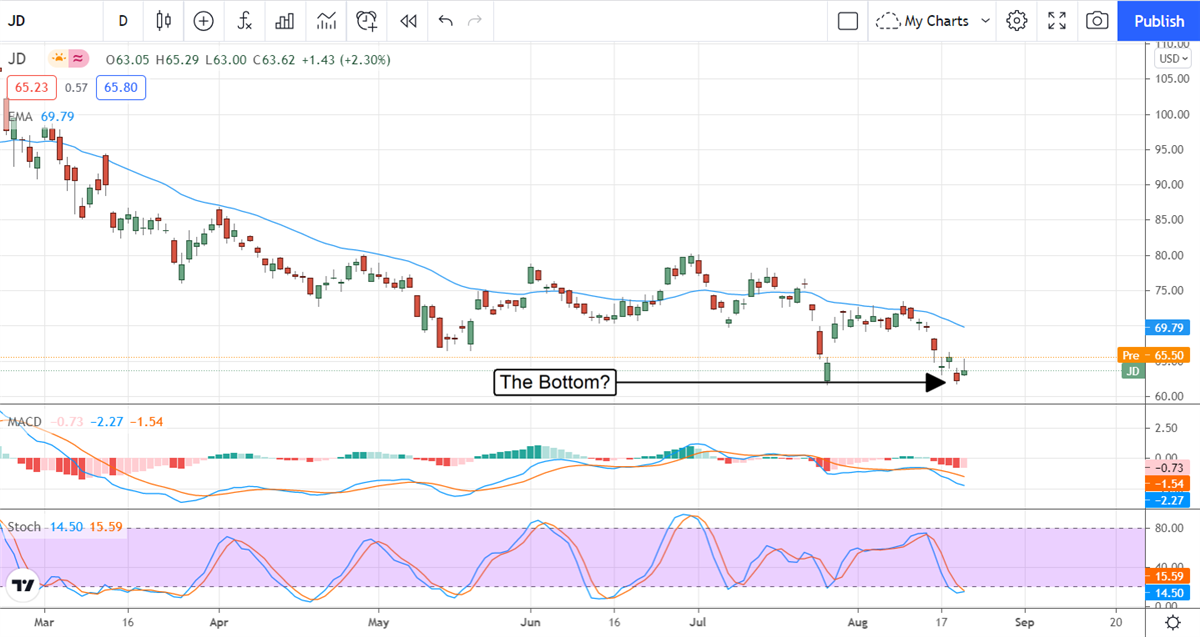Open the Indicators fx menu
Screen dimensions: 1200x637
tap(244, 20)
